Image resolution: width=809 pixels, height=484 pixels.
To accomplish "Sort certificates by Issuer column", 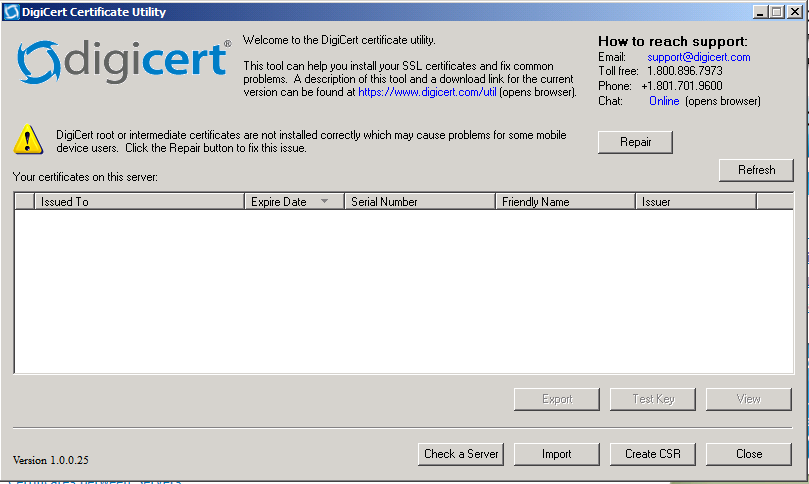I will 695,201.
